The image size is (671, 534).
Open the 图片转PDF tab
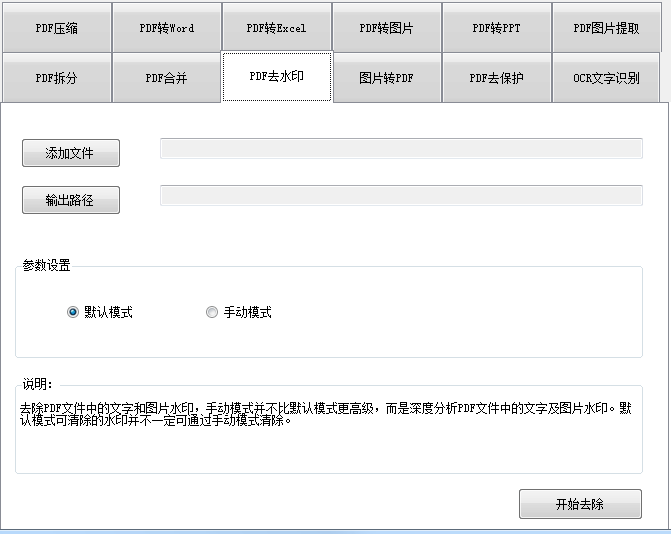(x=386, y=78)
